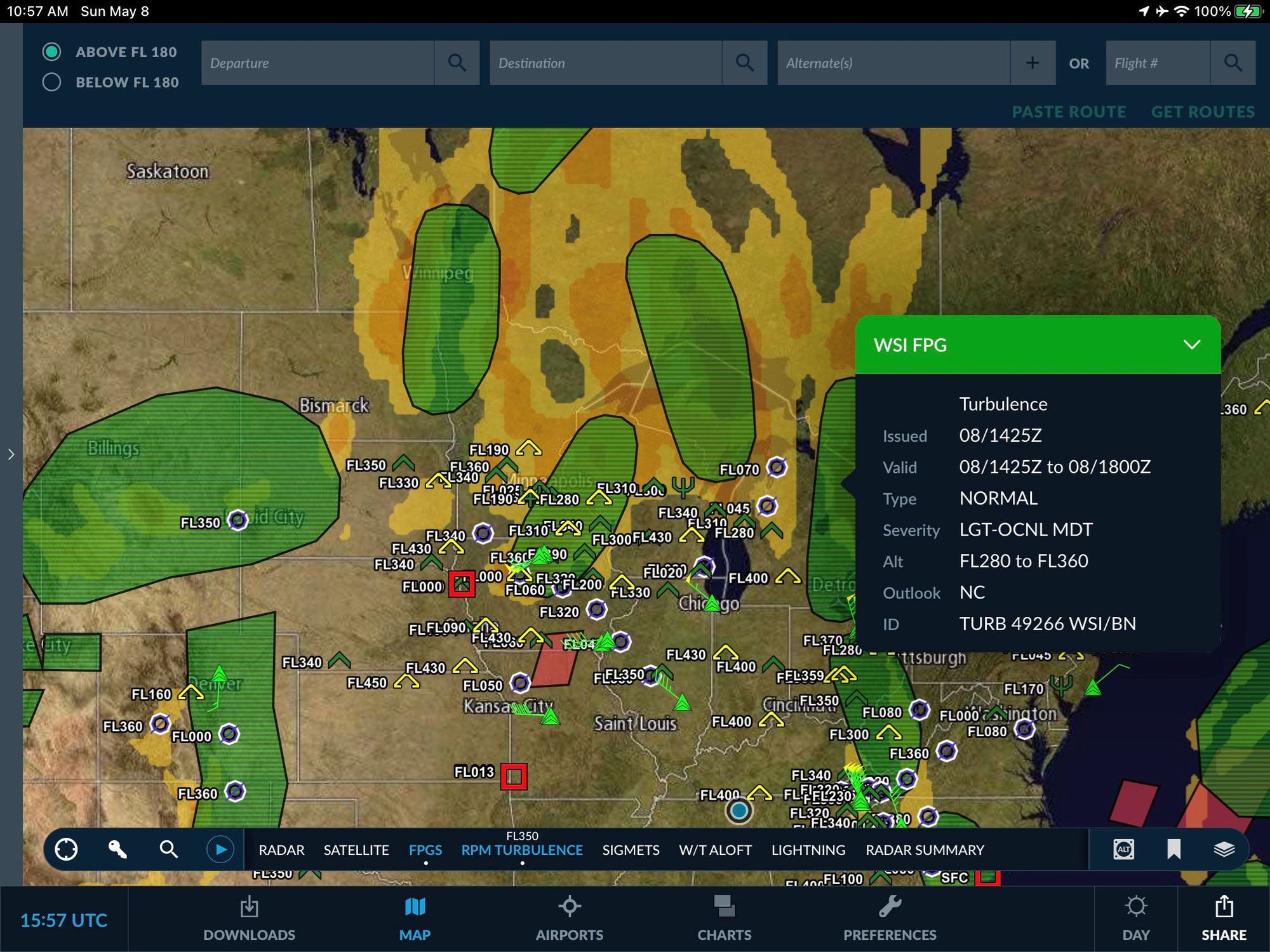Switch to the AIRPORTS tab

pos(569,918)
